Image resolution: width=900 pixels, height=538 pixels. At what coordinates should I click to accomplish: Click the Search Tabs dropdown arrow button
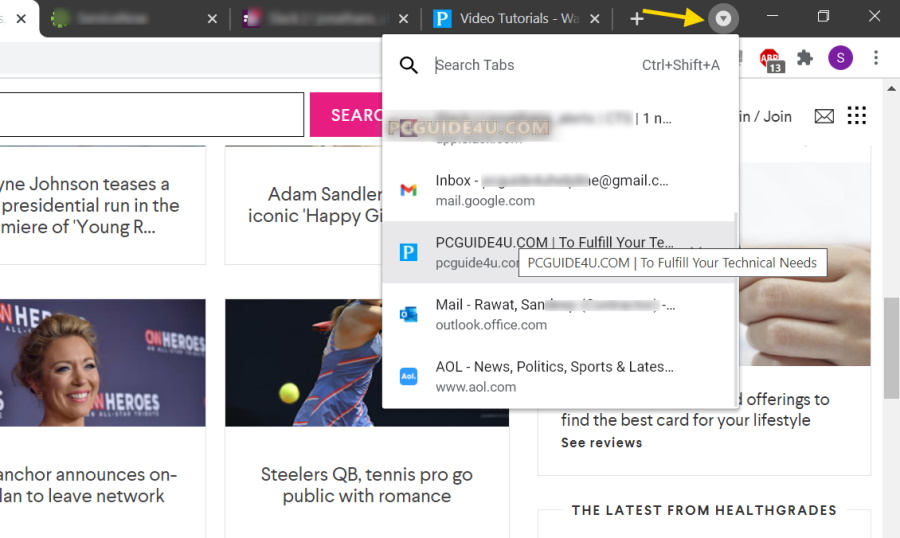click(723, 18)
